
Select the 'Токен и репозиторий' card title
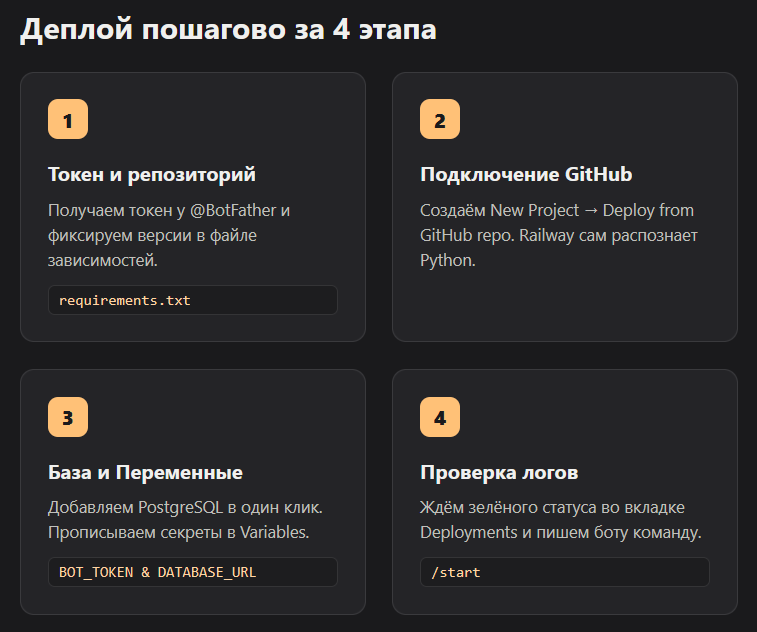[152, 175]
